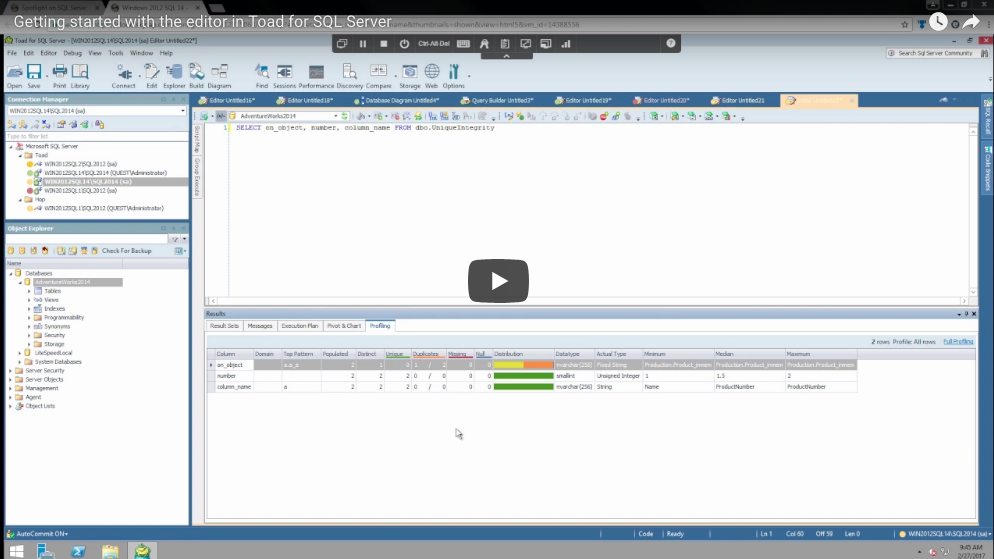994x559 pixels.
Task: Switch to the Execution Plan tab
Action: [299, 326]
